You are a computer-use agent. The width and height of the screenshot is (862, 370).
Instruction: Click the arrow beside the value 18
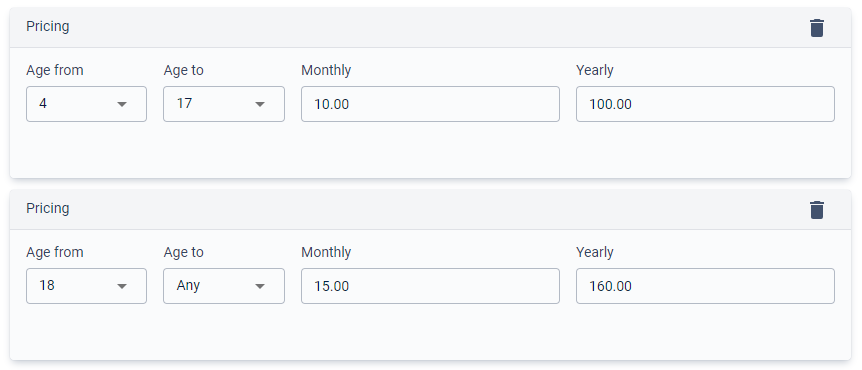(x=123, y=286)
